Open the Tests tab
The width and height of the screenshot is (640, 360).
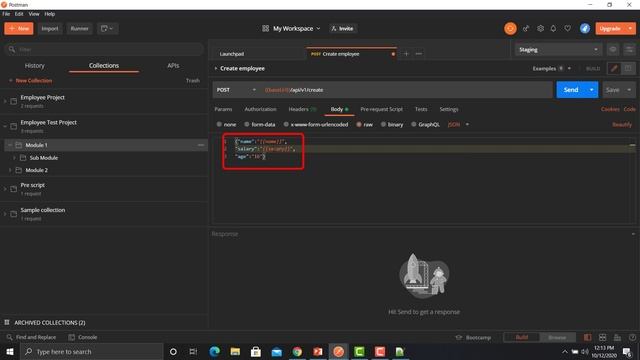click(x=421, y=109)
